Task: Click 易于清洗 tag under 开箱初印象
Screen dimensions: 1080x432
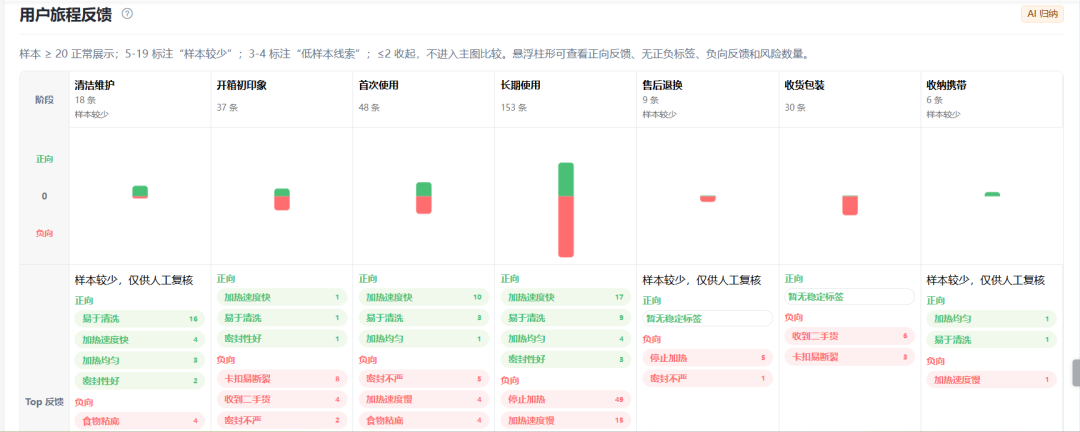Action: (x=282, y=318)
